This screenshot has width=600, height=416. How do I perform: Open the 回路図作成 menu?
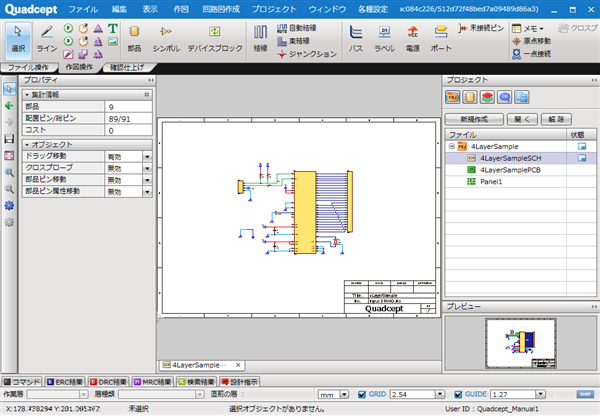pos(221,9)
